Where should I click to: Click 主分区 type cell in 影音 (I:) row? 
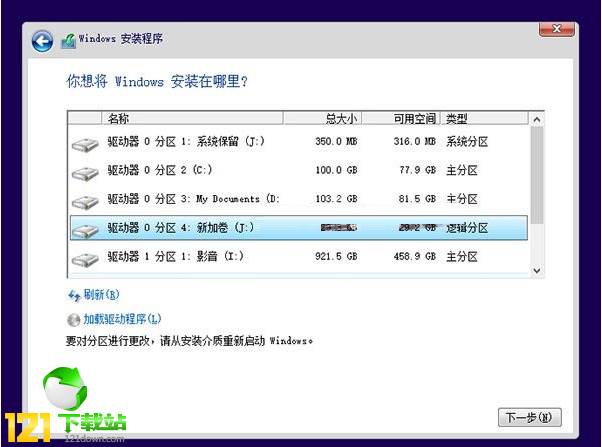tap(462, 257)
